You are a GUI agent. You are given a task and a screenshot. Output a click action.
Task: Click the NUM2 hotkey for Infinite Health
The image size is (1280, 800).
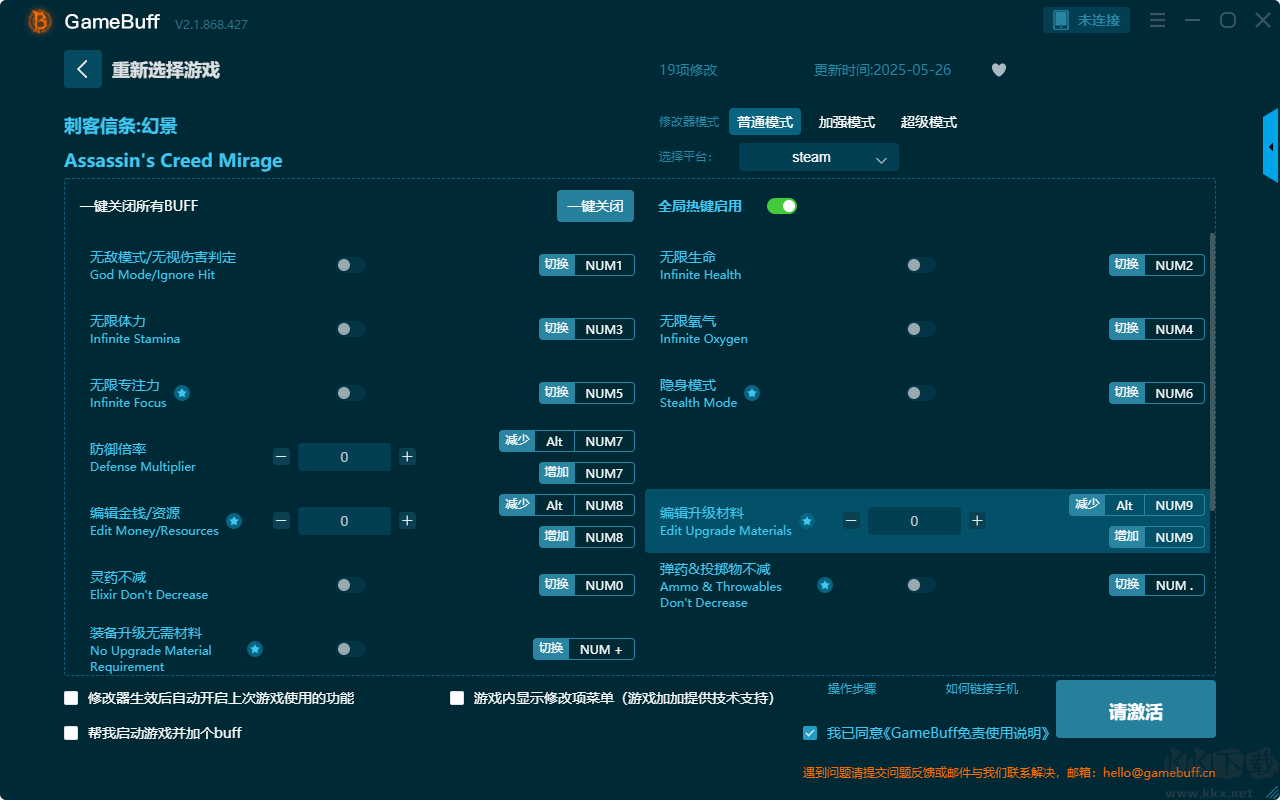click(x=1174, y=265)
